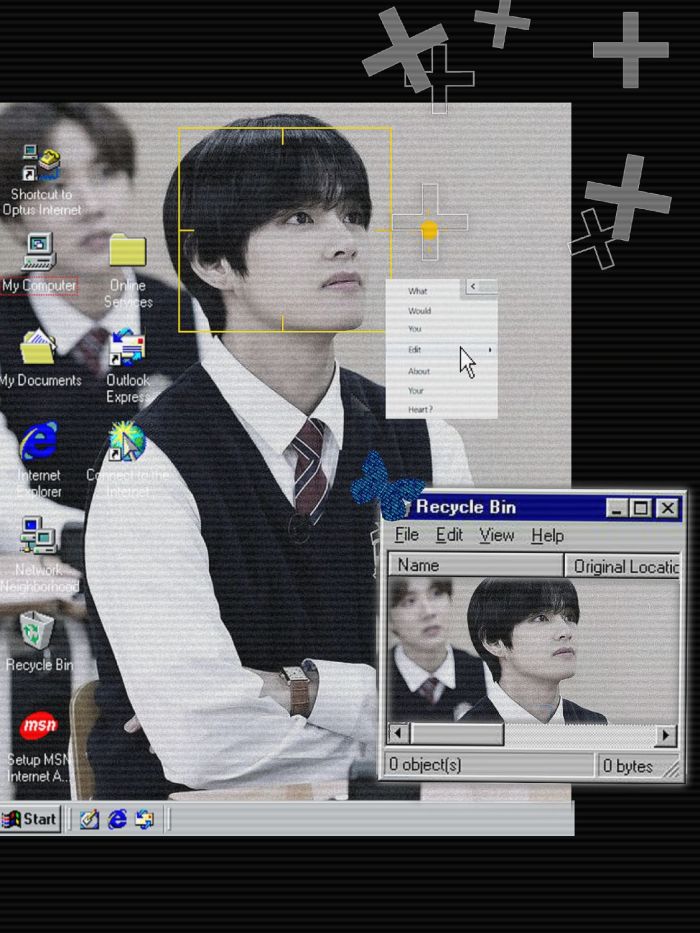Select the "About" context menu entry
Viewport: 700px width, 933px height.
point(419,371)
